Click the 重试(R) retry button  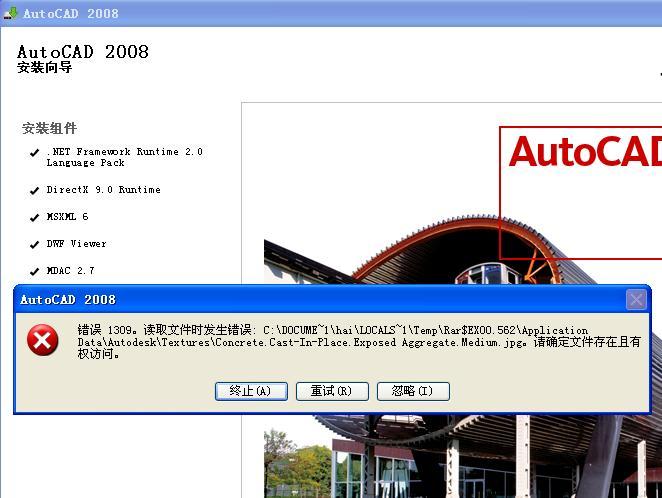point(332,391)
